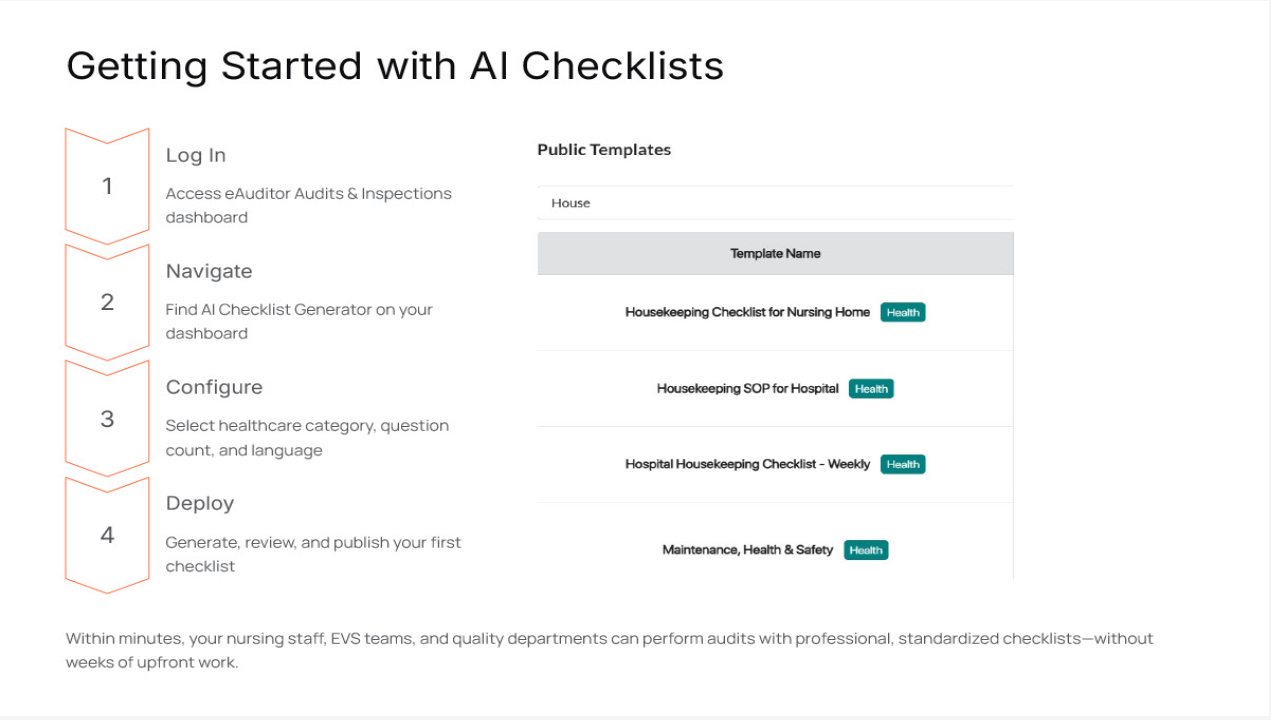Click the Template Name column header
The width and height of the screenshot is (1271, 720).
pyautogui.click(x=775, y=254)
